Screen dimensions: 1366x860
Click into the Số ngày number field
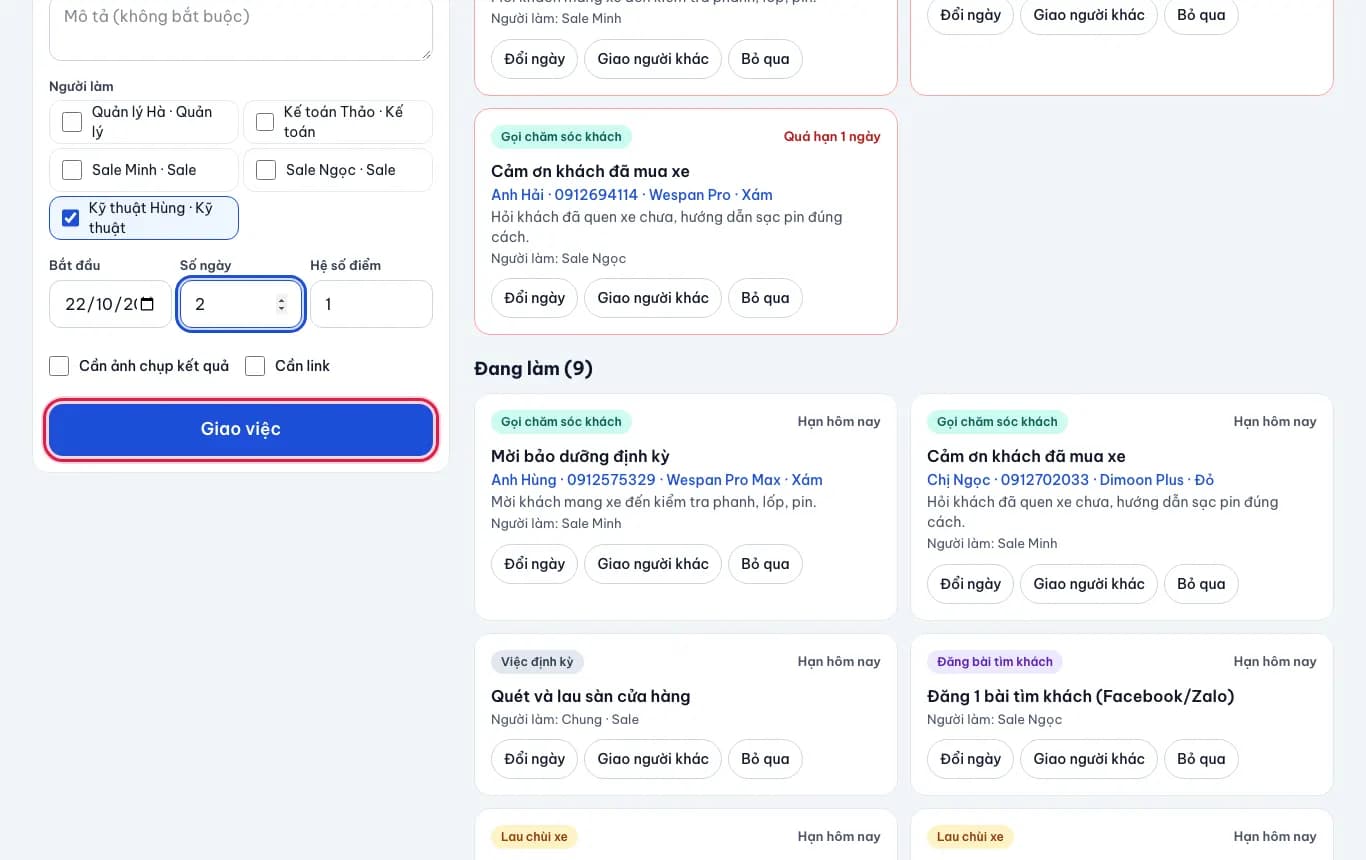point(241,304)
